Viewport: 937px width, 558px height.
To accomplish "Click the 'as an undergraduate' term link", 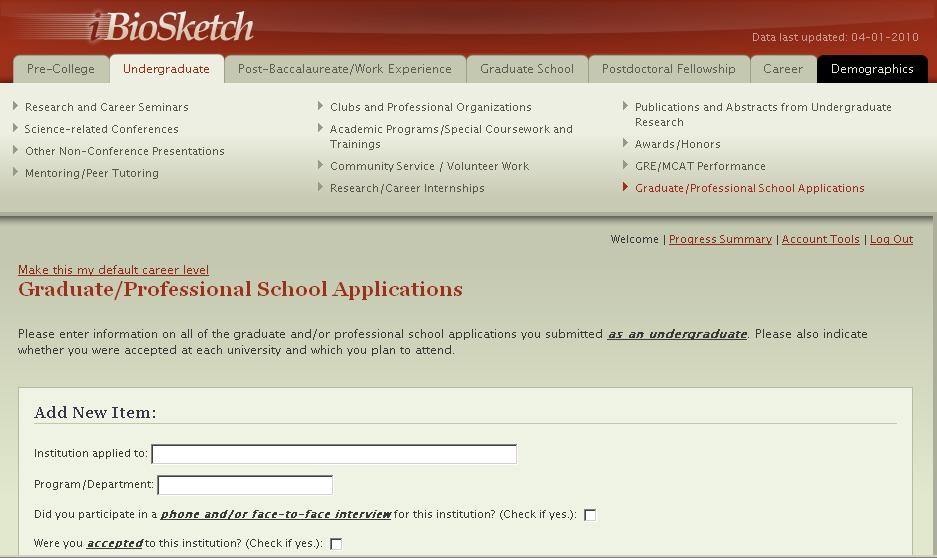I will tap(677, 334).
